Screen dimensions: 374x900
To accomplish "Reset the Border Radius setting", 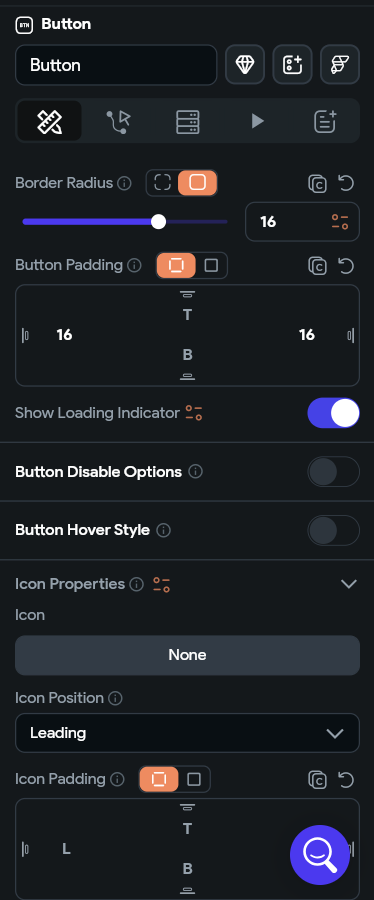I will click(346, 184).
